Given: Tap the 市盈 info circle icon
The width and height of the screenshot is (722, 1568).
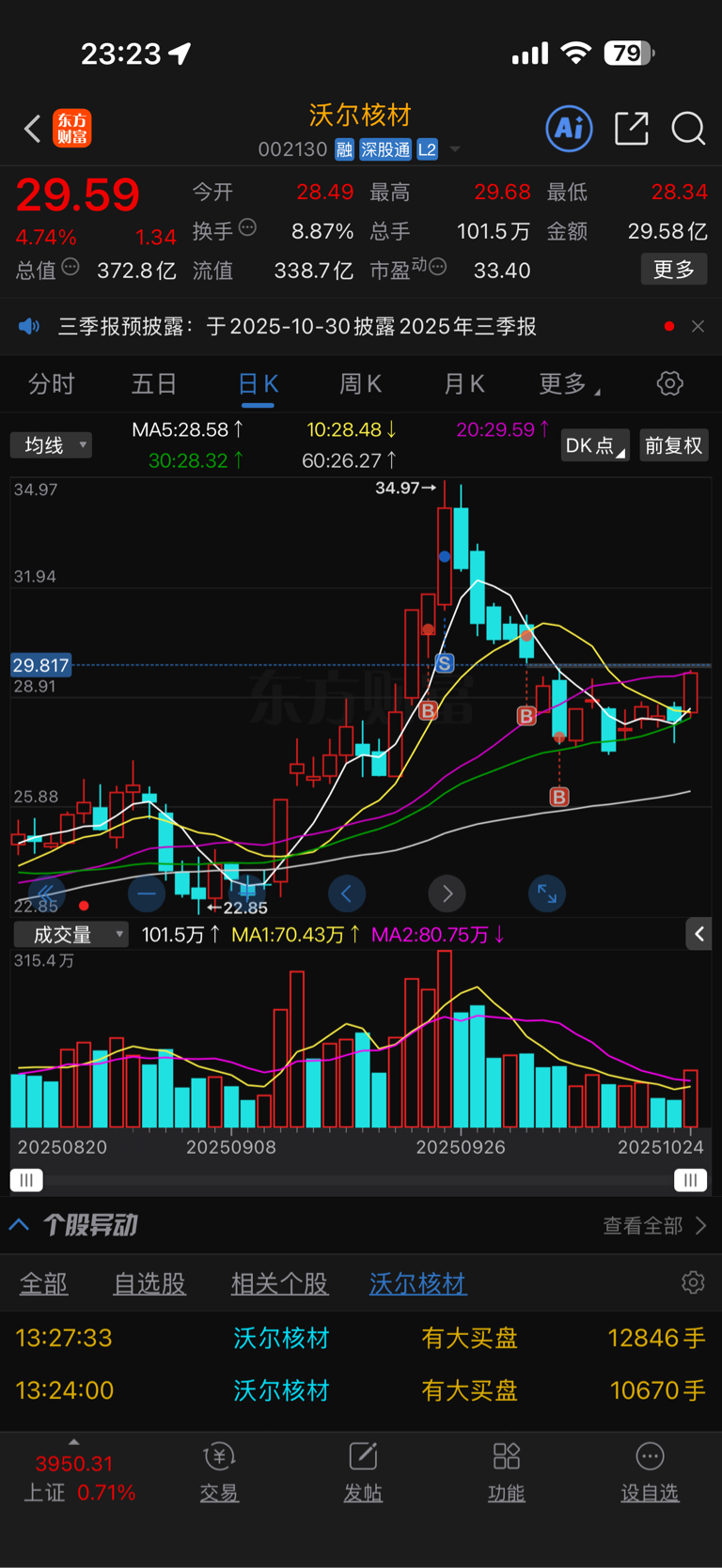Looking at the screenshot, I should [x=437, y=267].
